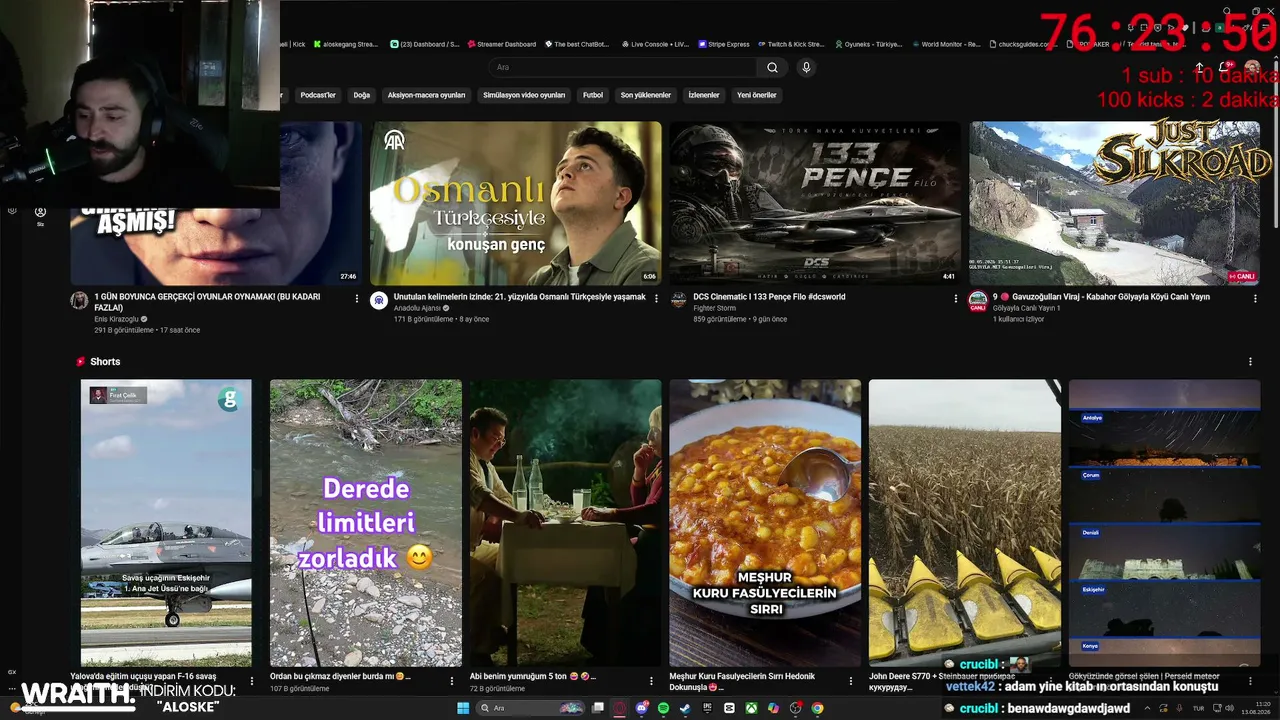This screenshot has height=720, width=1280.
Task: Play the Osmanlı Türkçesiyle konuşan genç thumbnail
Action: [516, 203]
